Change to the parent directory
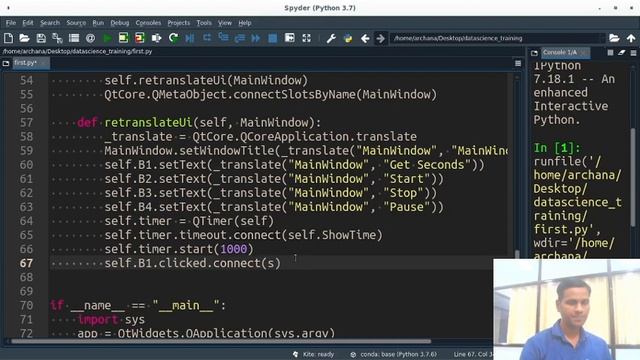This screenshot has height=360, width=640. (x=631, y=38)
